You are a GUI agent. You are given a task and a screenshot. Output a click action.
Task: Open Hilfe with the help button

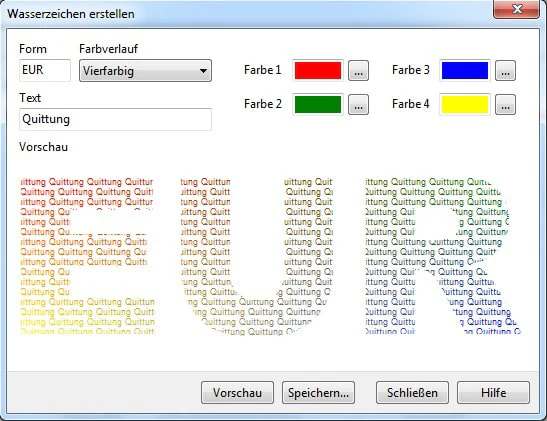493,393
